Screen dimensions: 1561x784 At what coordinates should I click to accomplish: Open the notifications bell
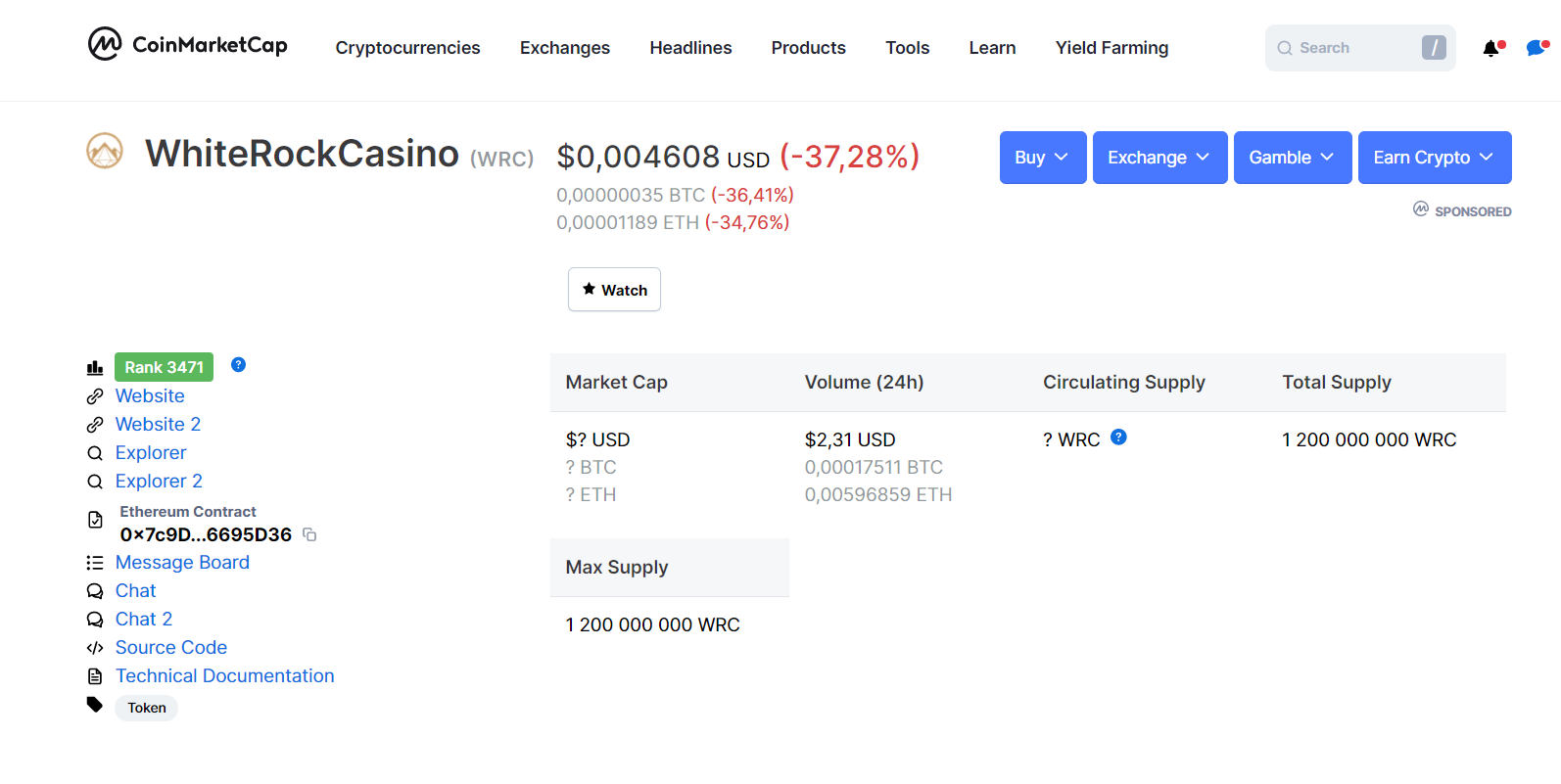[1491, 48]
